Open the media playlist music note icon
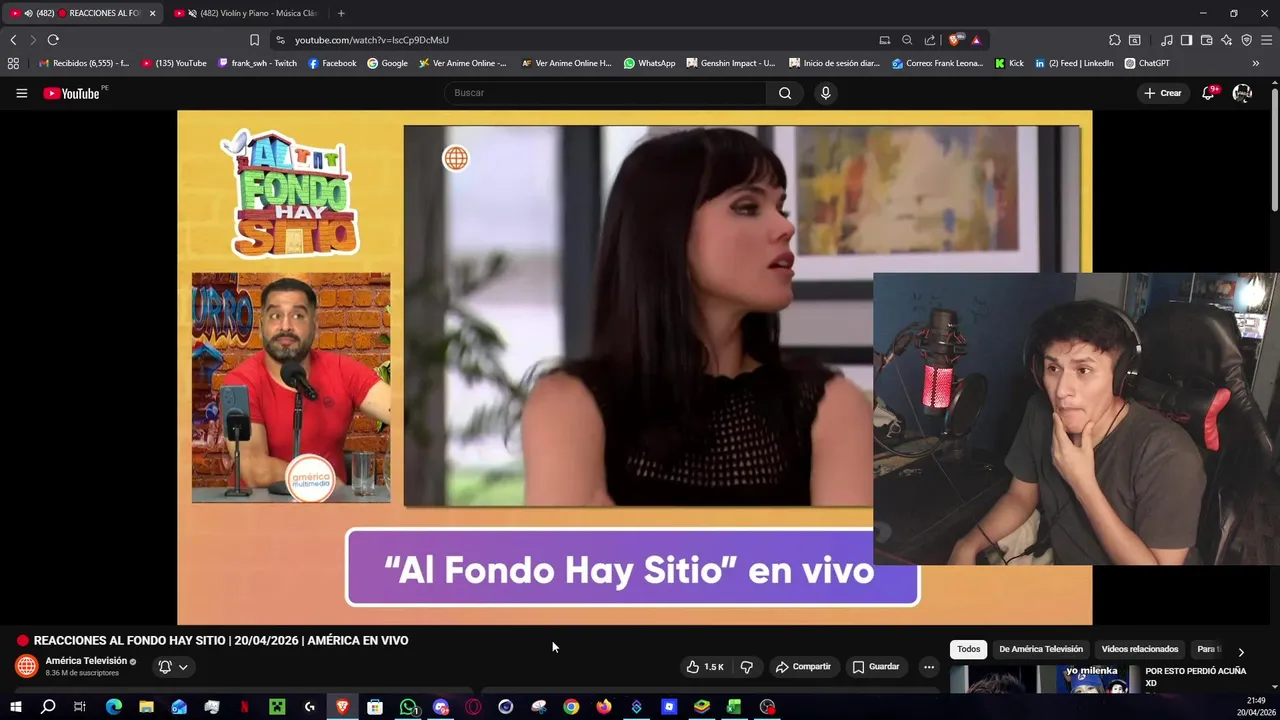The height and width of the screenshot is (720, 1280). [1167, 40]
